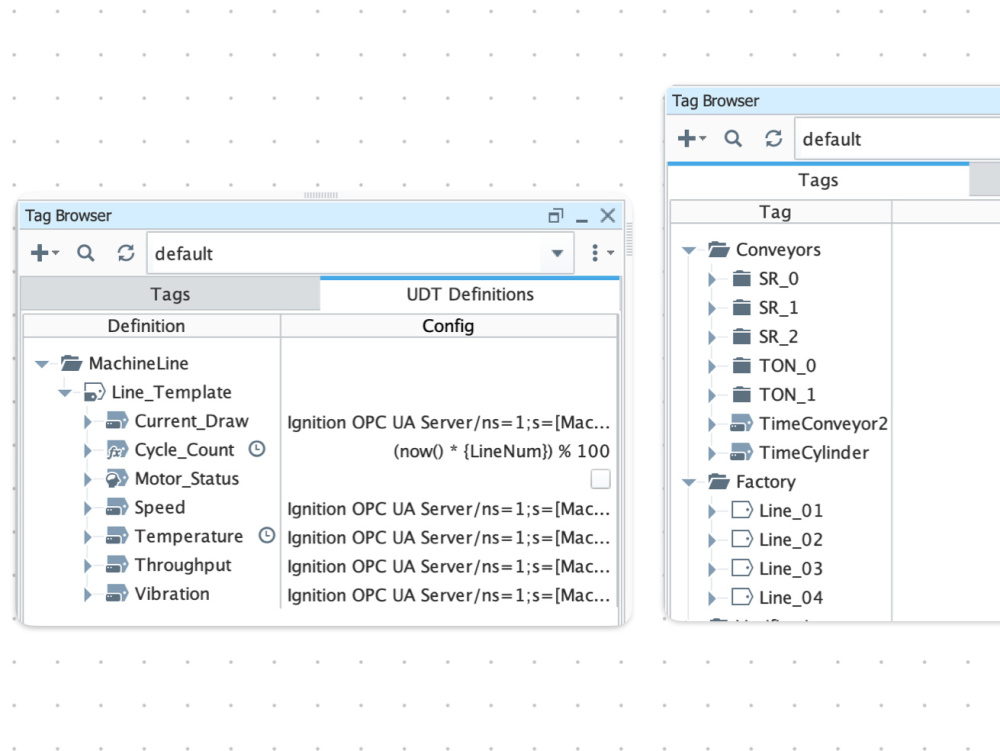1000x751 pixels.
Task: Collapse the Line_Template node
Action: (x=65, y=393)
